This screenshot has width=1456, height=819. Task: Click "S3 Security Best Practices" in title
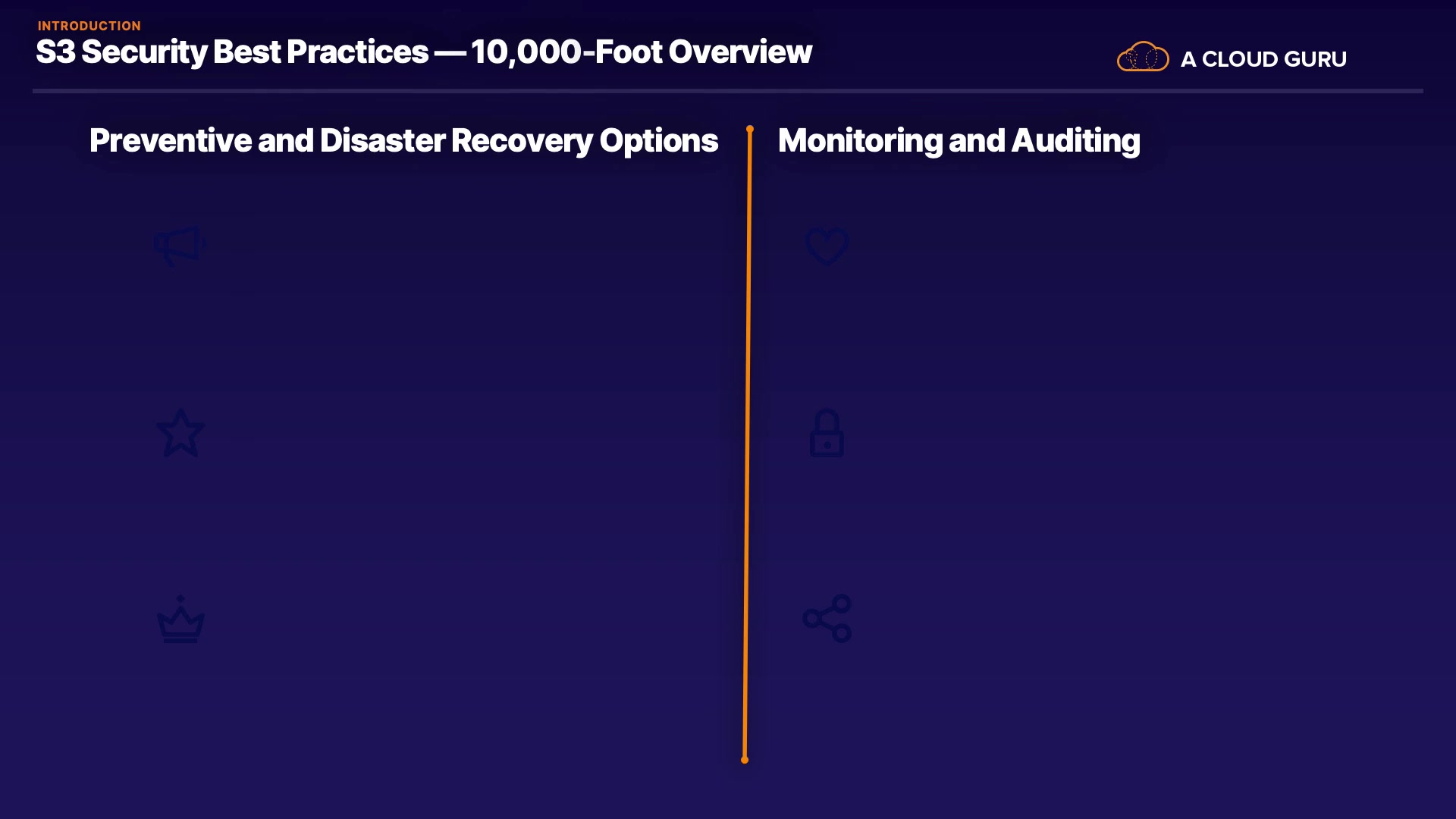pyautogui.click(x=232, y=52)
